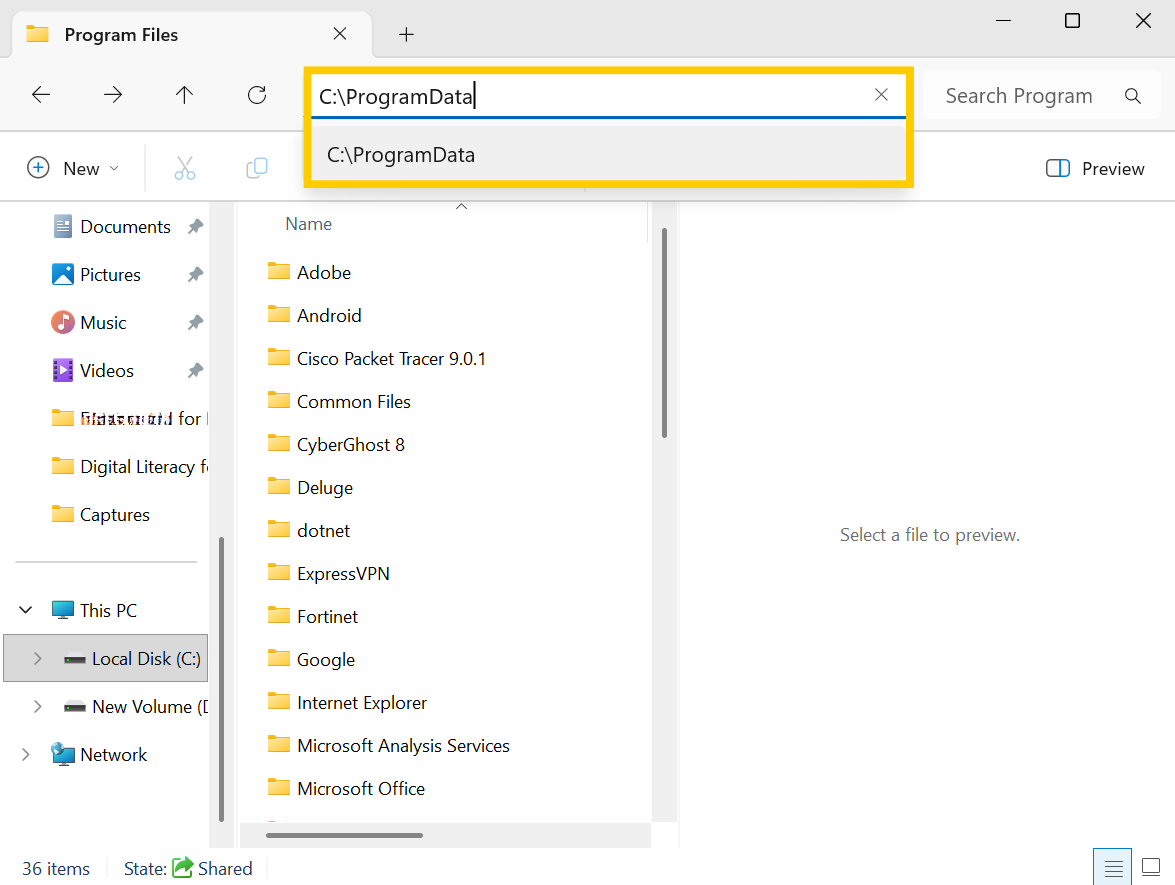Navigate up one folder level
Screen dimensions: 1175x885
click(184, 94)
